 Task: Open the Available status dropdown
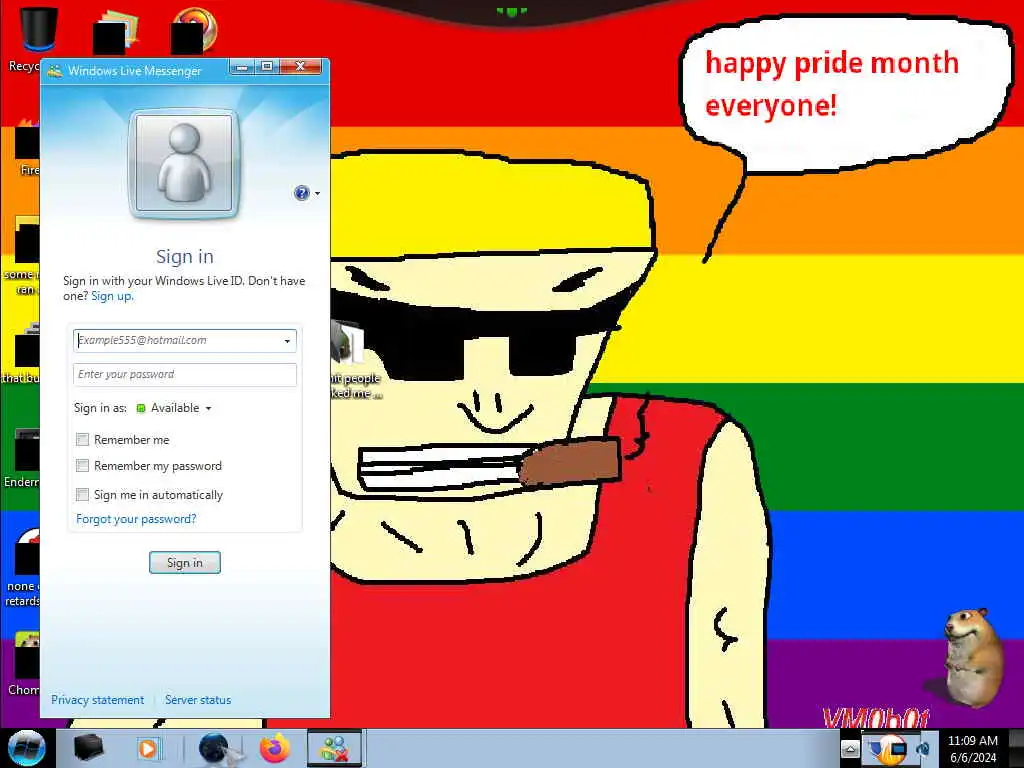[181, 408]
